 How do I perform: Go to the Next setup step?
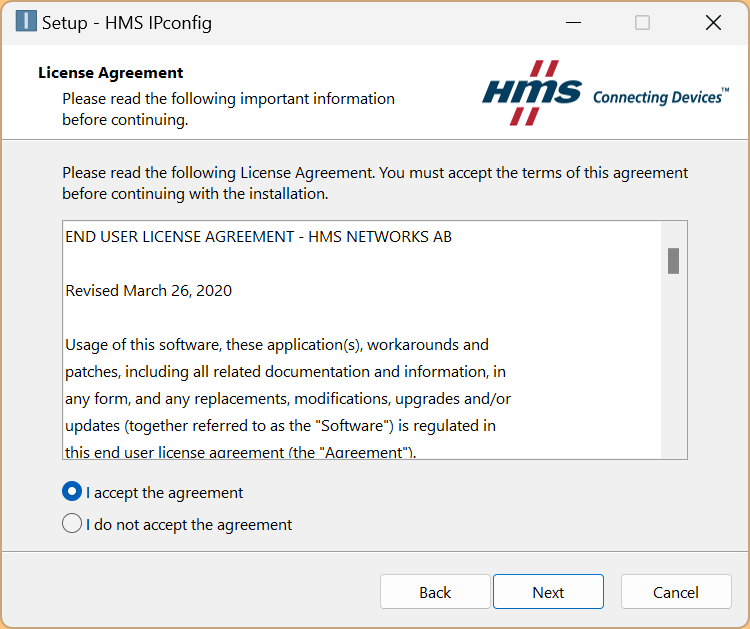(x=548, y=592)
